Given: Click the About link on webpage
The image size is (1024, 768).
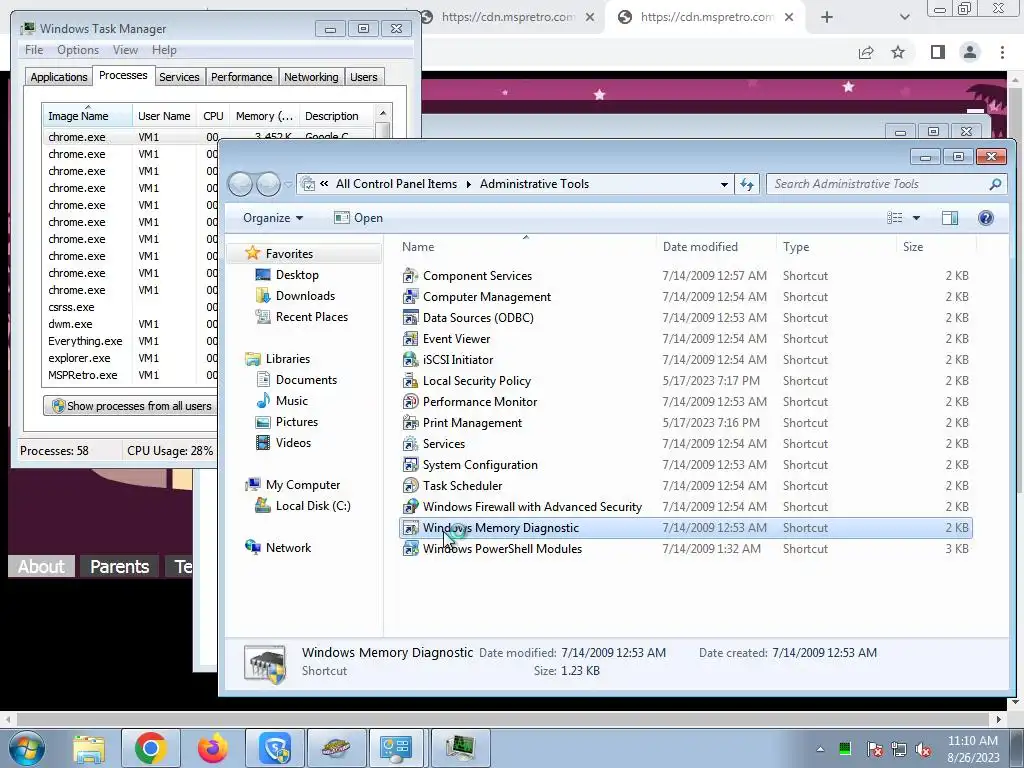Looking at the screenshot, I should pos(41,566).
